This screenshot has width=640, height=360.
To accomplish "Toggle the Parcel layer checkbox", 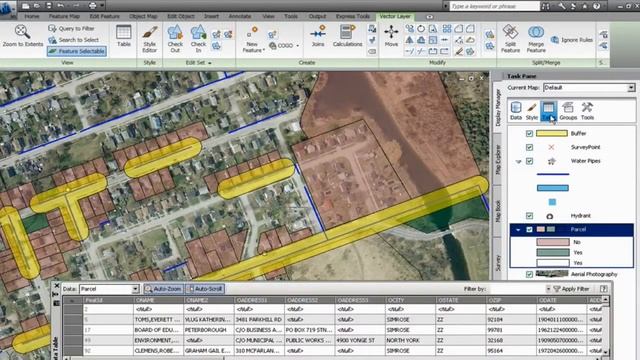I will click(x=529, y=229).
